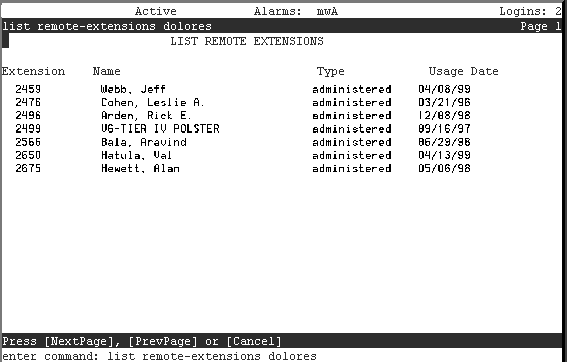The height and width of the screenshot is (362, 567).
Task: Click the Name column header
Action: (106, 71)
